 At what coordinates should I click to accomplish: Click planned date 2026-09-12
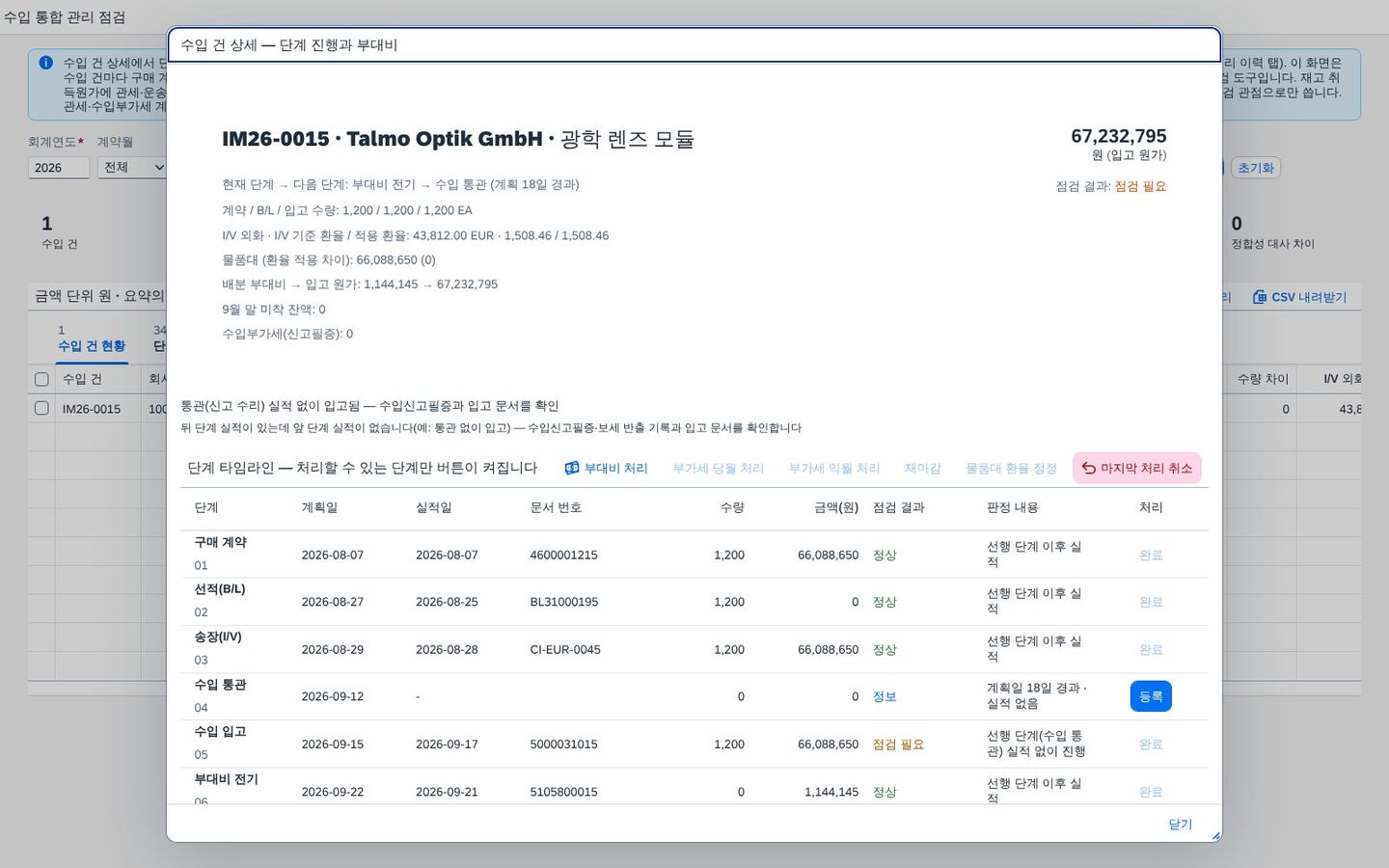(x=333, y=696)
